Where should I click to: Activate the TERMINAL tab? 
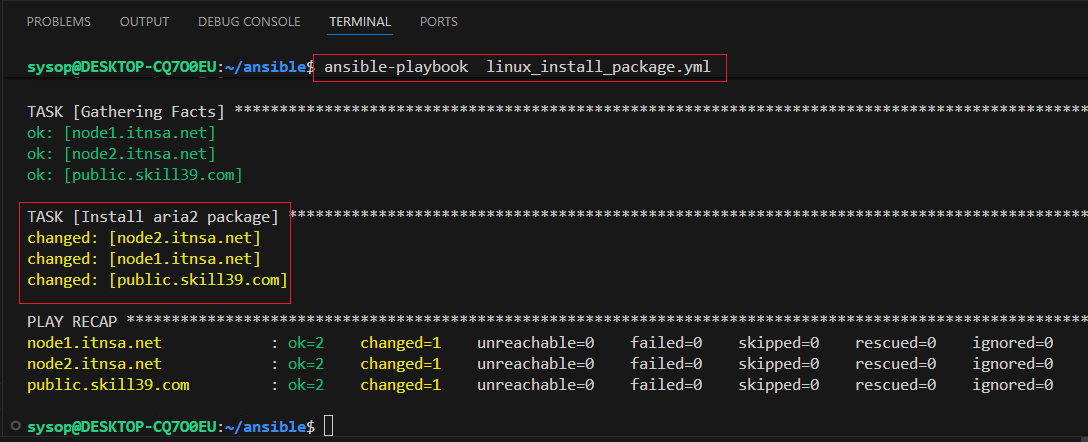pyautogui.click(x=360, y=21)
